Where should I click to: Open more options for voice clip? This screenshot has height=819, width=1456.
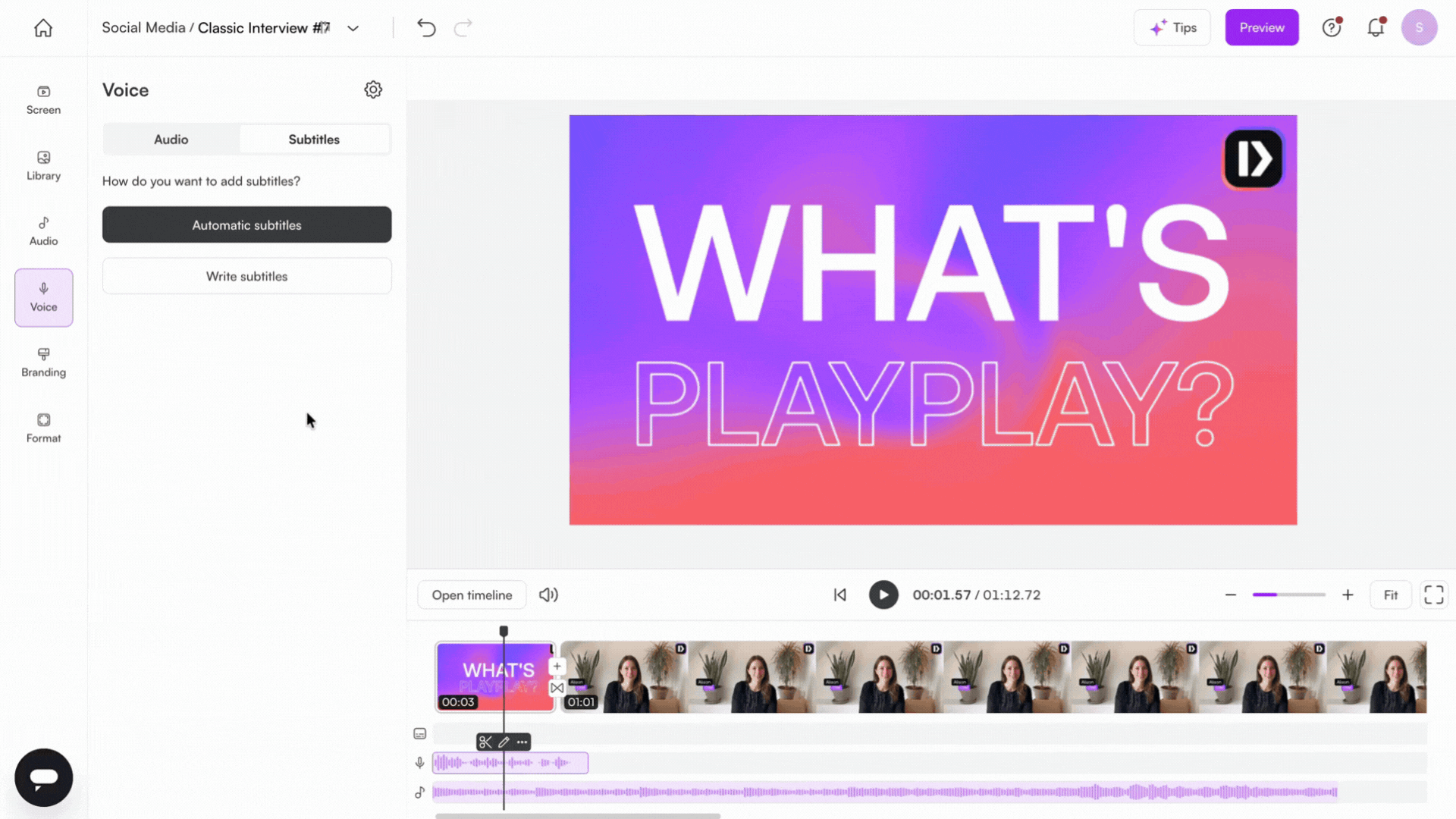tap(522, 742)
